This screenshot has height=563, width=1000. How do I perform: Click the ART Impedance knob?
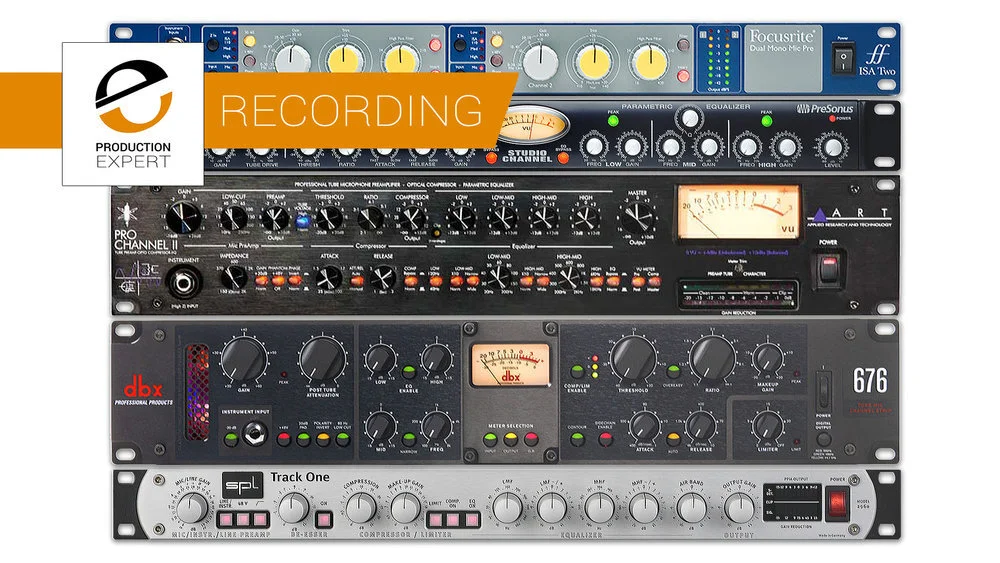pos(233,277)
